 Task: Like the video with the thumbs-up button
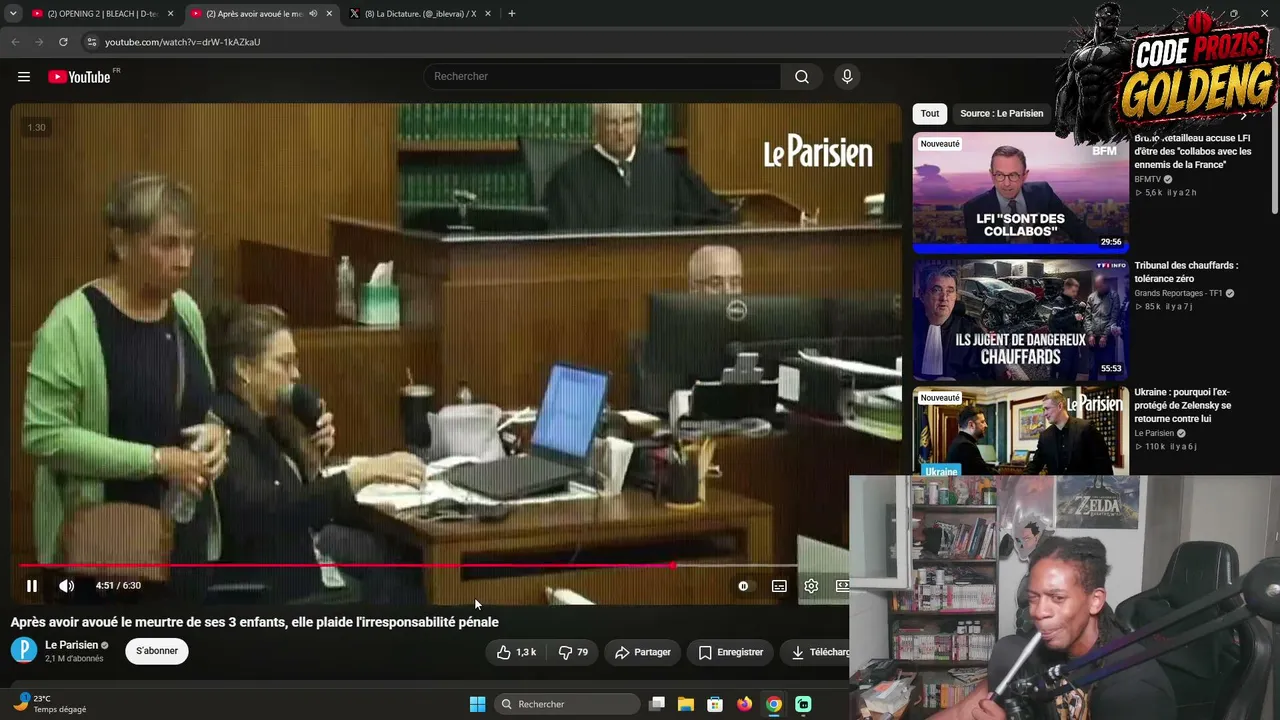(x=516, y=652)
